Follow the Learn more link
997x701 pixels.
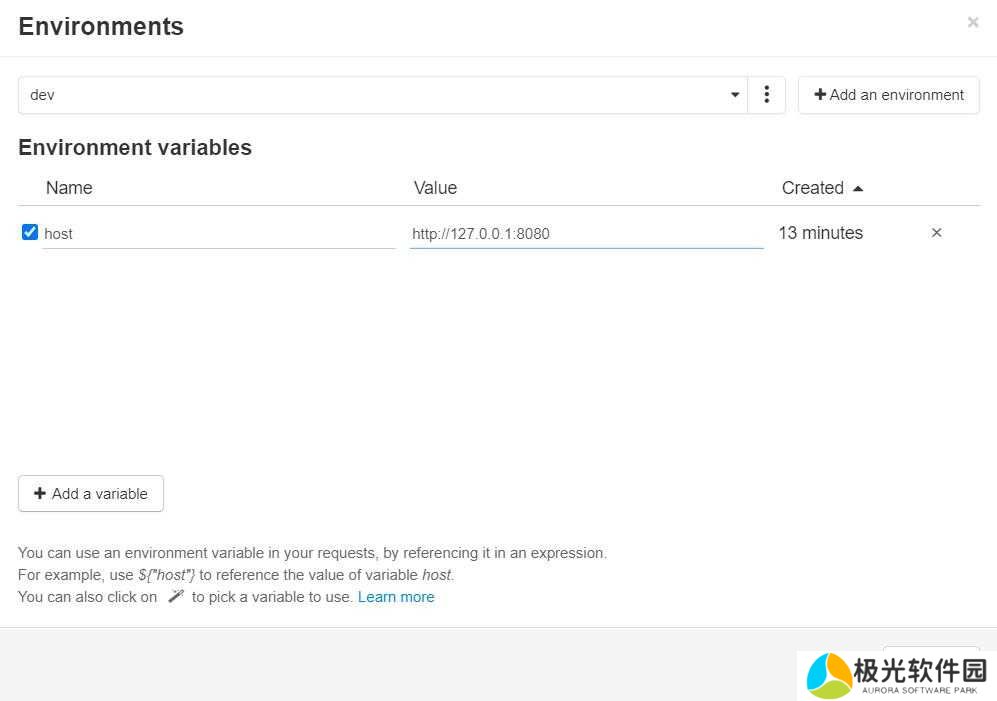pos(396,597)
